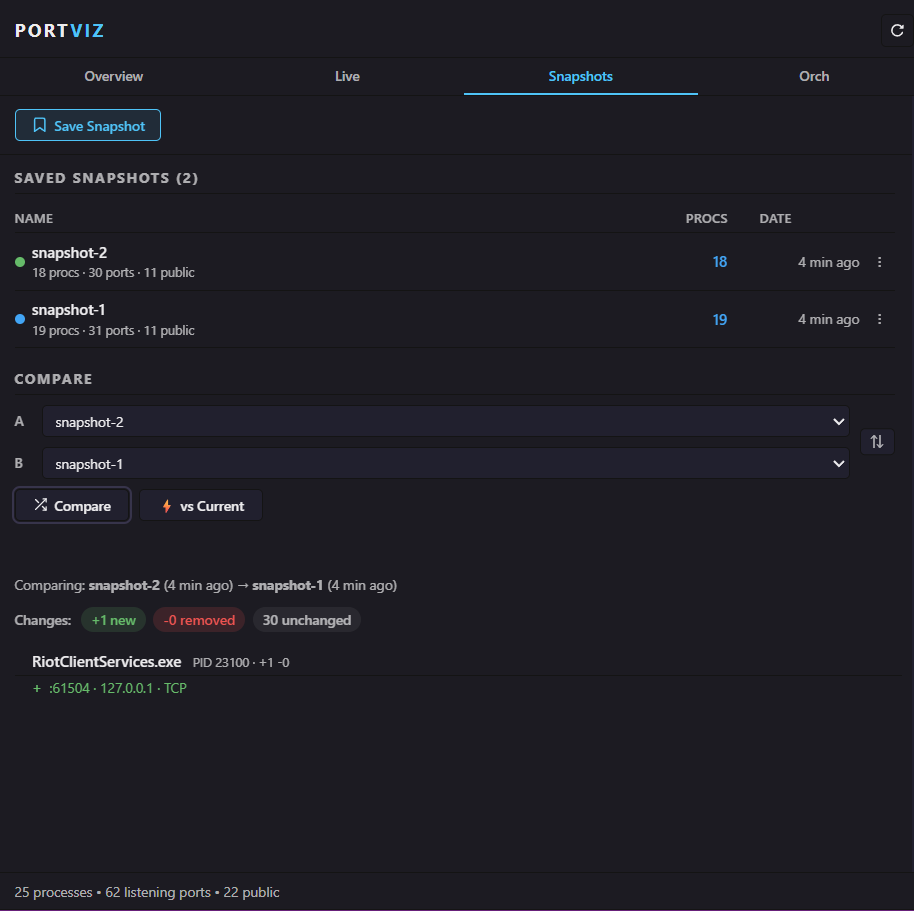Click the 30 unchanged badge
The image size is (914, 911).
tap(306, 620)
